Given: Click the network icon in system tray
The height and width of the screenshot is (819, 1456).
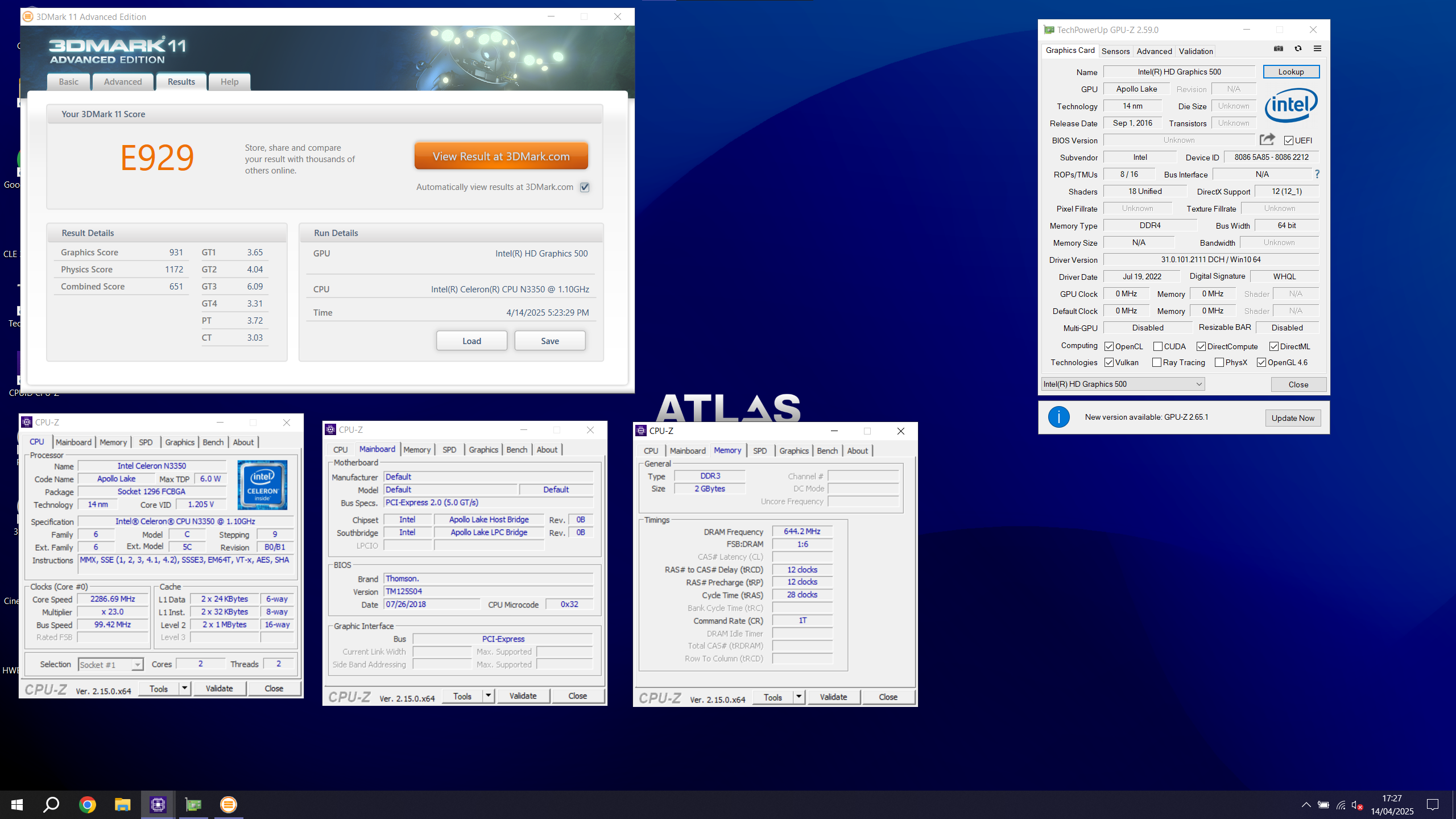Looking at the screenshot, I should pyautogui.click(x=1341, y=805).
